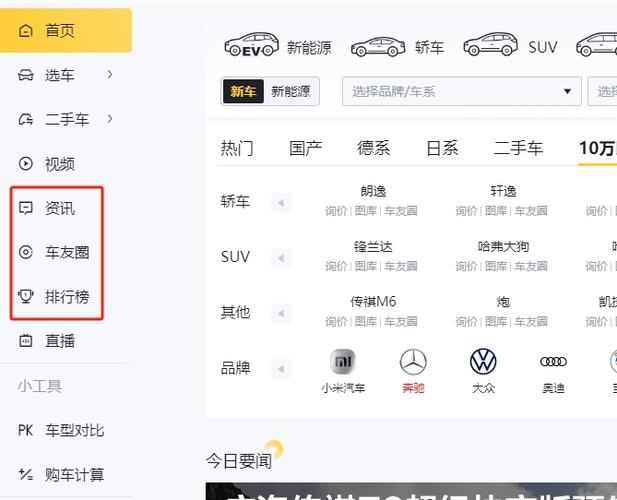The height and width of the screenshot is (500, 617).
Task: Open the 炮 car model link
Action: coord(503,302)
